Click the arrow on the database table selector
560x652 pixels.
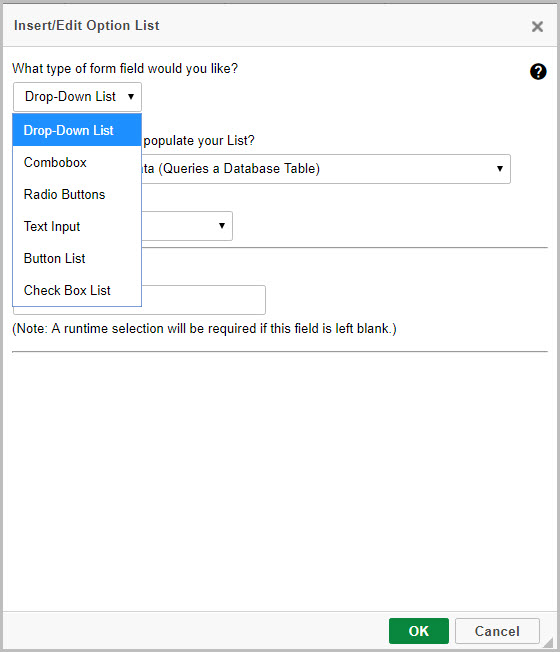(x=500, y=168)
